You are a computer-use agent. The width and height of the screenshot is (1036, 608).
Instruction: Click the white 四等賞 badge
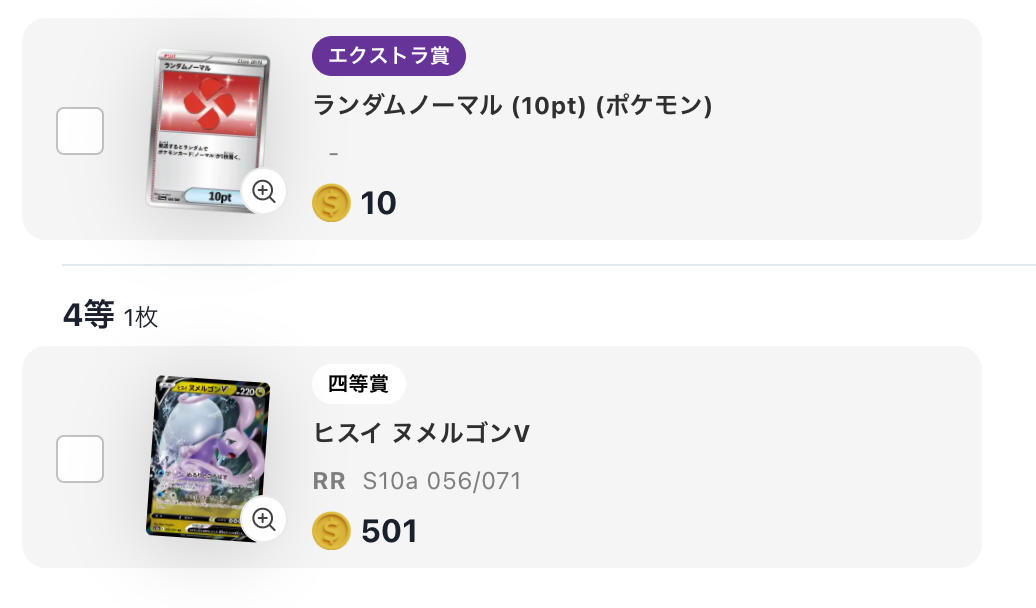click(x=358, y=383)
